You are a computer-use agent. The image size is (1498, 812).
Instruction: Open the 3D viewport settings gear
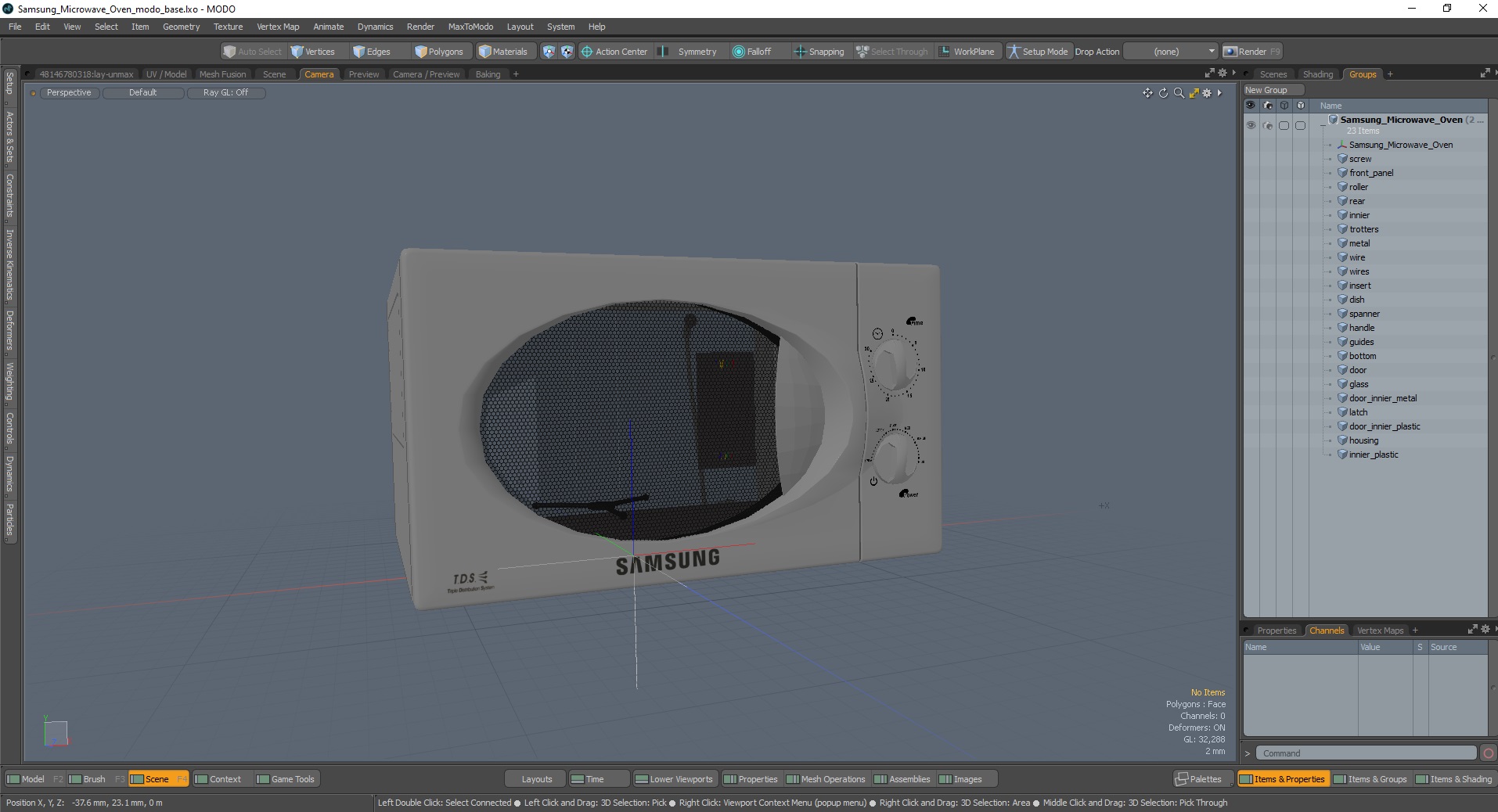click(x=1207, y=93)
